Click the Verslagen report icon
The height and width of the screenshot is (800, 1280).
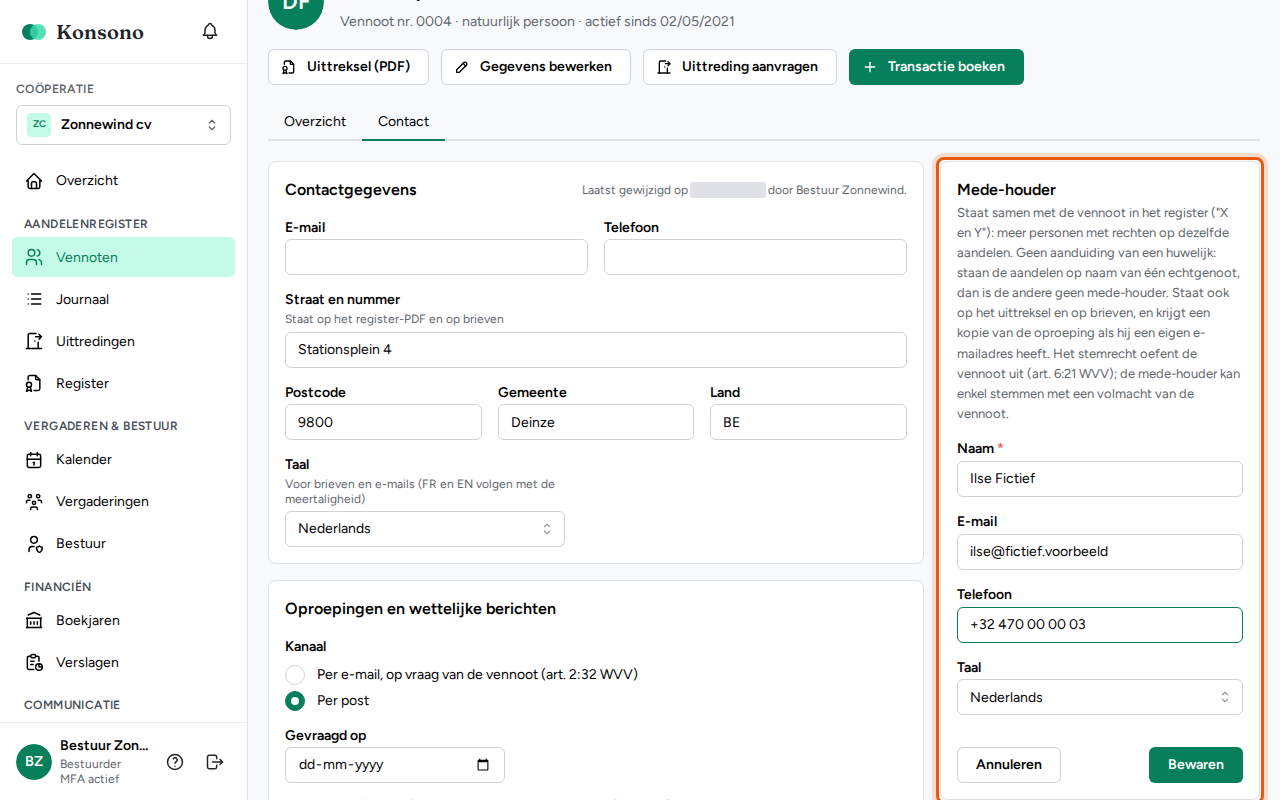[x=34, y=663]
